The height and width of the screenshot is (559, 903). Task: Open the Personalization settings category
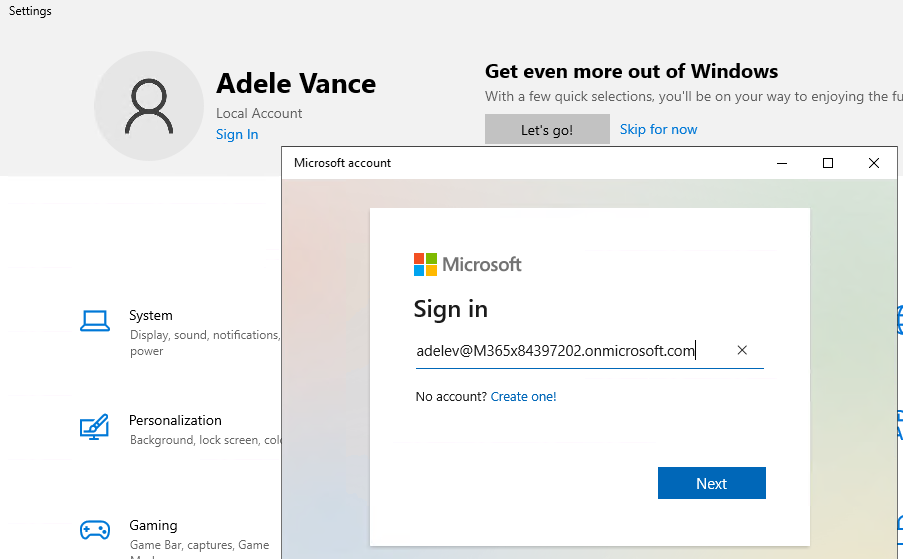(180, 429)
